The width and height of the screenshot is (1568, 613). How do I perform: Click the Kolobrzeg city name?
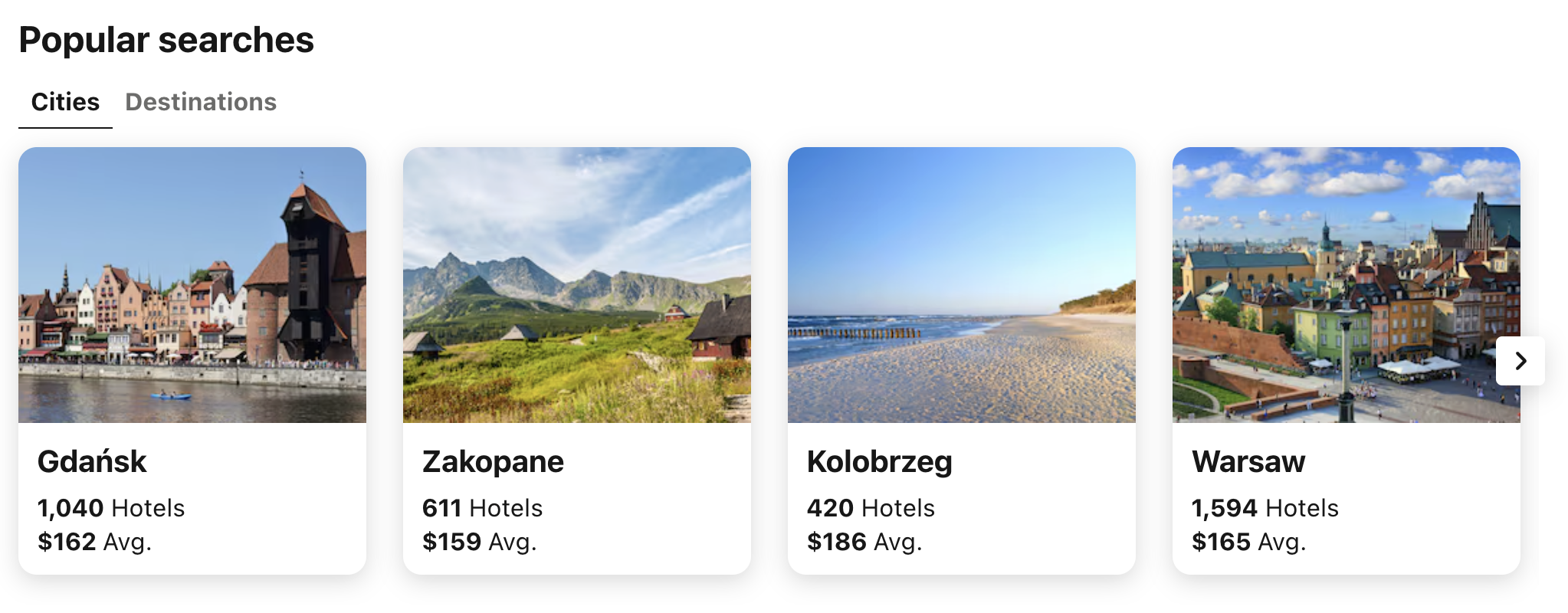click(x=879, y=462)
